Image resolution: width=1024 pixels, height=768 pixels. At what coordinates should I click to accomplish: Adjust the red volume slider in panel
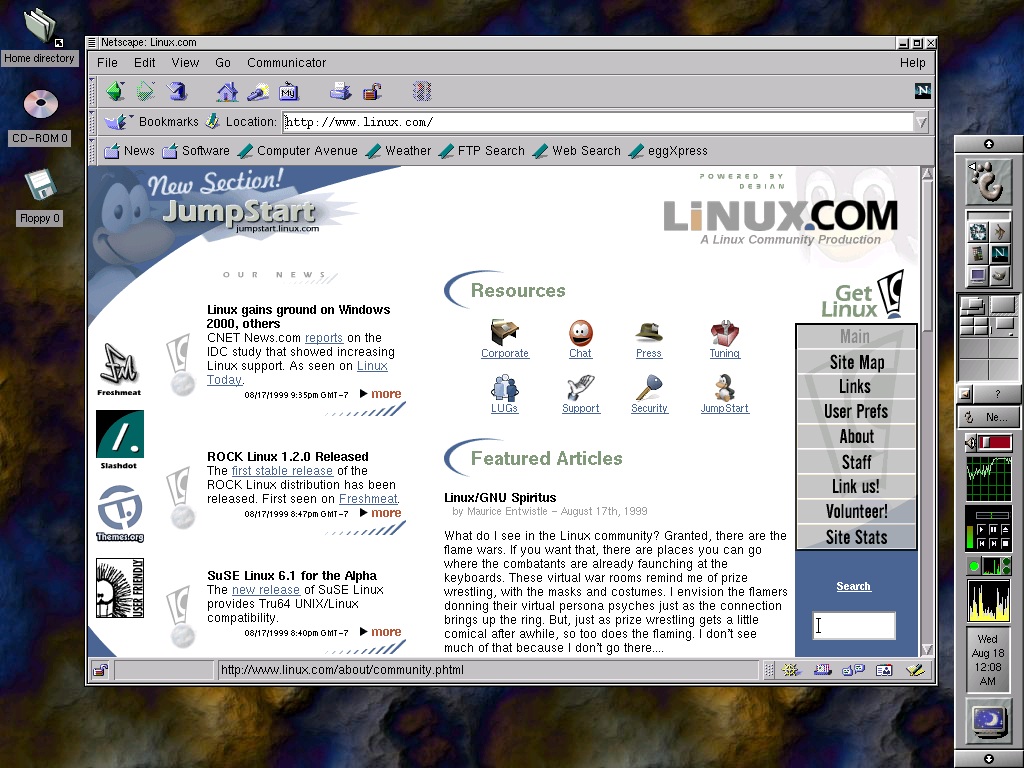coord(995,442)
